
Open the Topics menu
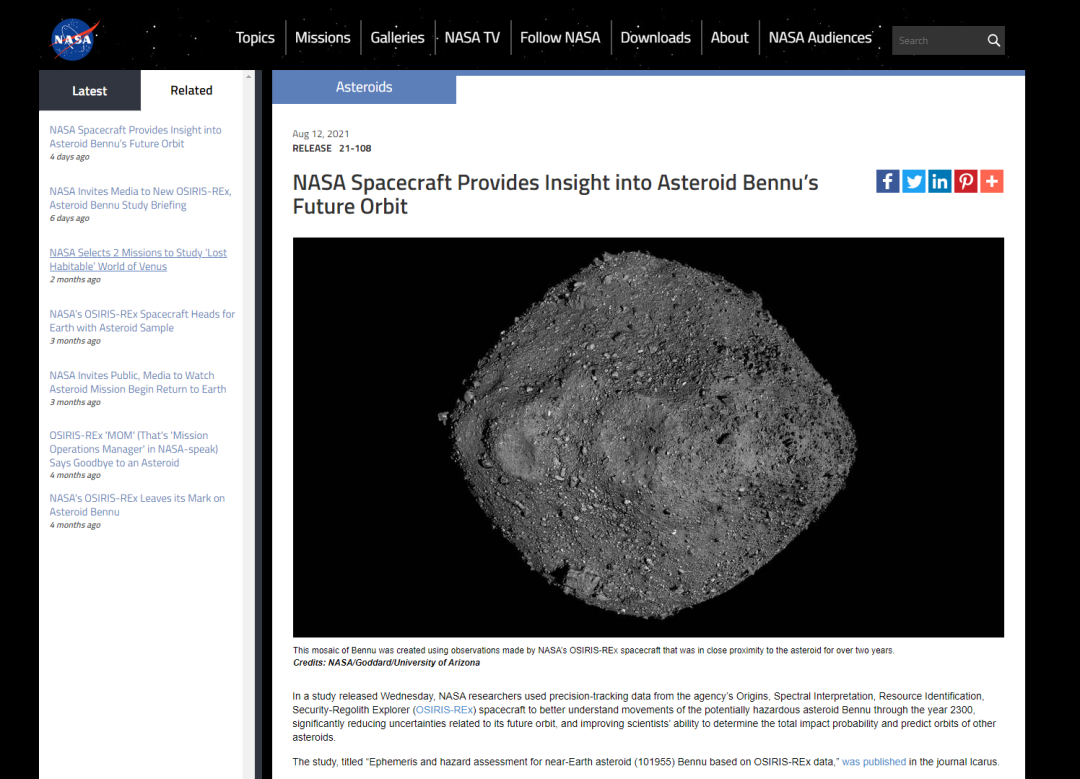click(x=255, y=38)
